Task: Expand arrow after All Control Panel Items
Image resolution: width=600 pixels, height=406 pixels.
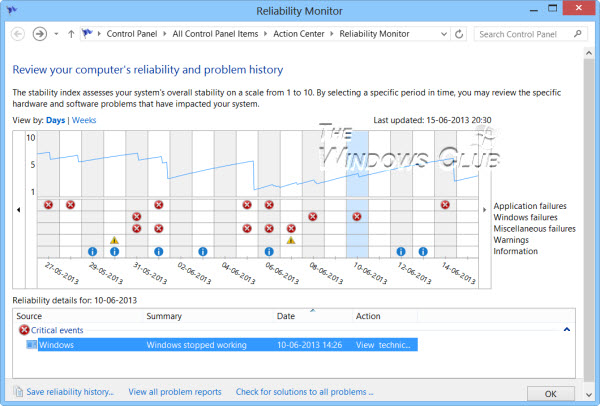Action: pyautogui.click(x=266, y=34)
